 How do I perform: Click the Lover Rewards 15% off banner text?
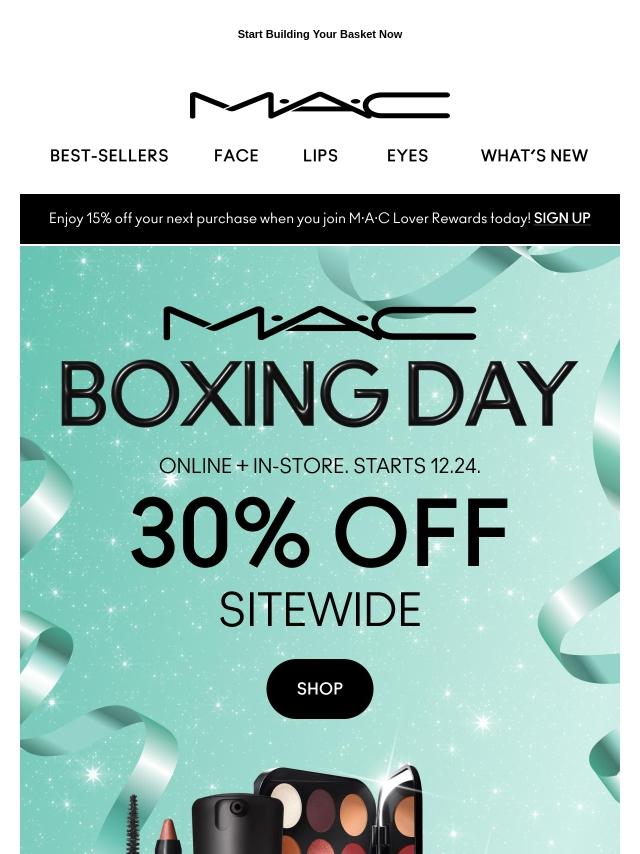click(x=289, y=218)
